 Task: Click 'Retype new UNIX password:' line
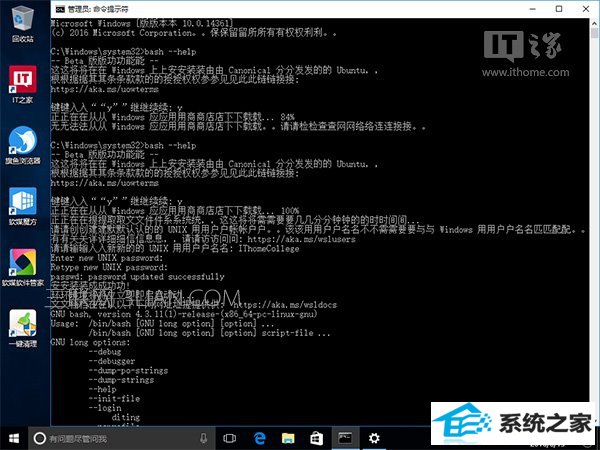109,267
